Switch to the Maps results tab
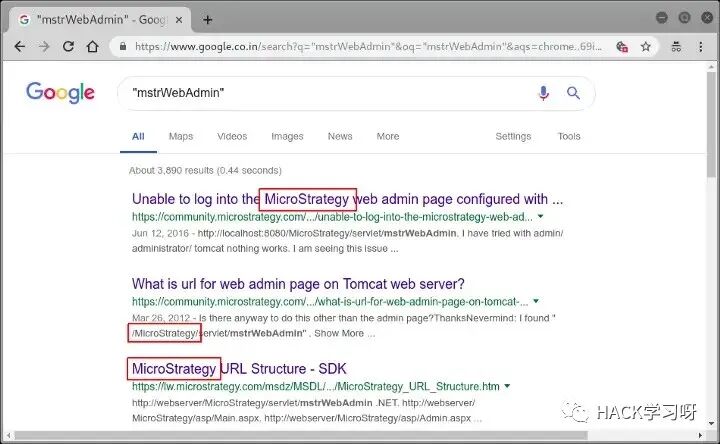 pyautogui.click(x=181, y=136)
